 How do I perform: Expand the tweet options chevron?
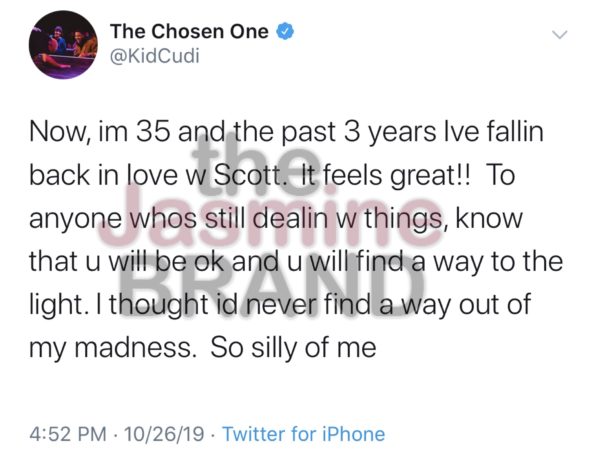pyautogui.click(x=560, y=35)
